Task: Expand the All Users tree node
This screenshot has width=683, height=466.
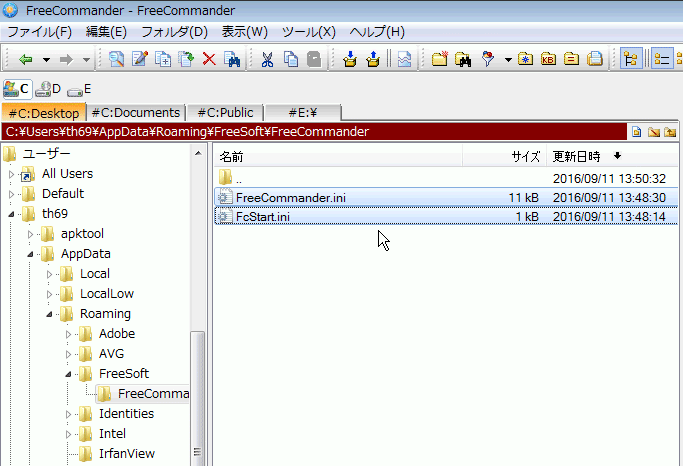Action: [11, 174]
